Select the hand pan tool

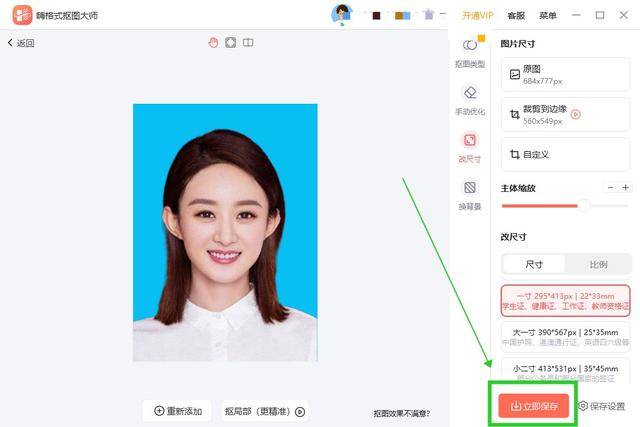pos(213,42)
